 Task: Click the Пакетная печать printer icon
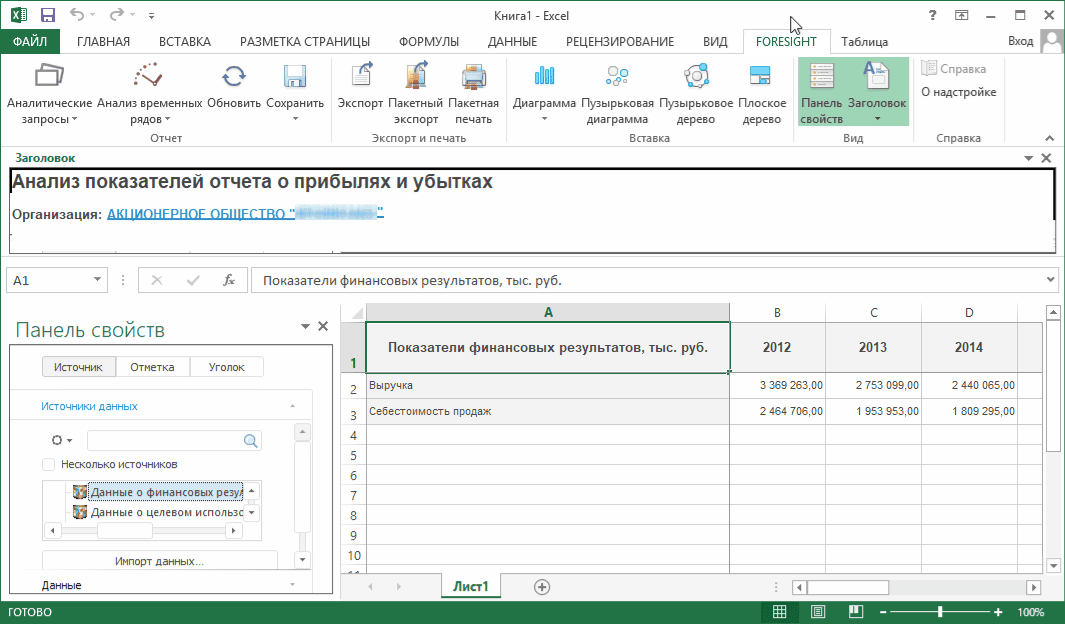[x=473, y=77]
